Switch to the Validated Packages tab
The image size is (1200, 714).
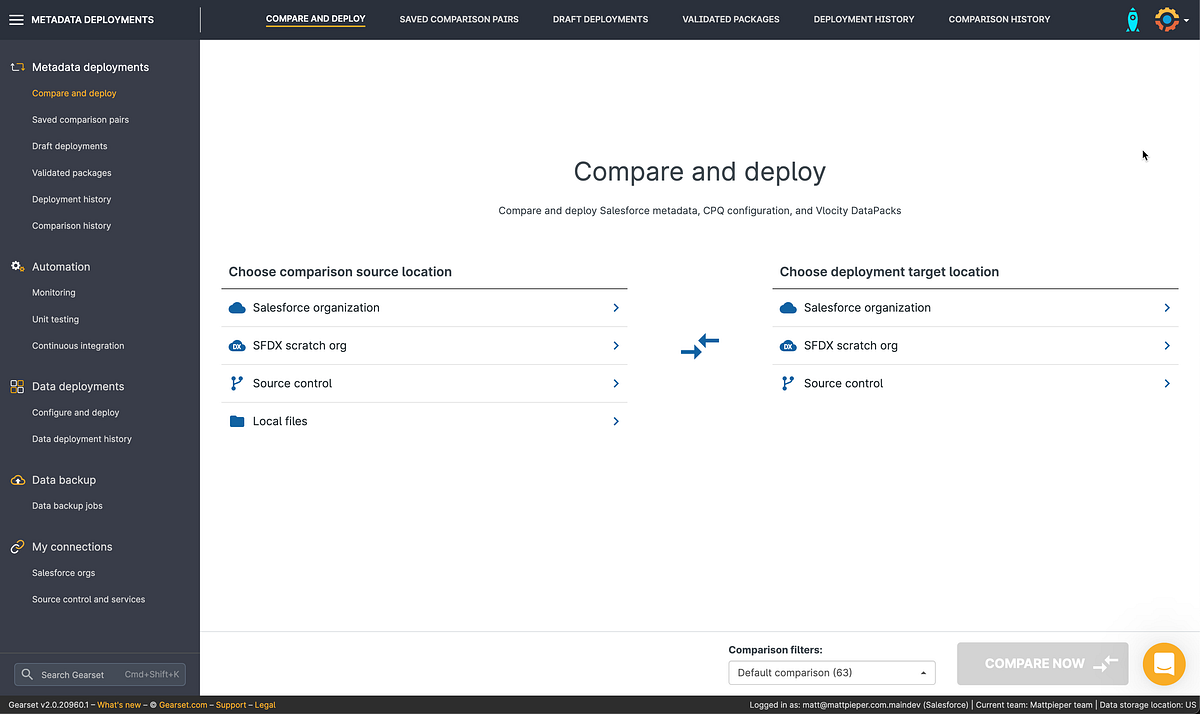click(x=731, y=18)
